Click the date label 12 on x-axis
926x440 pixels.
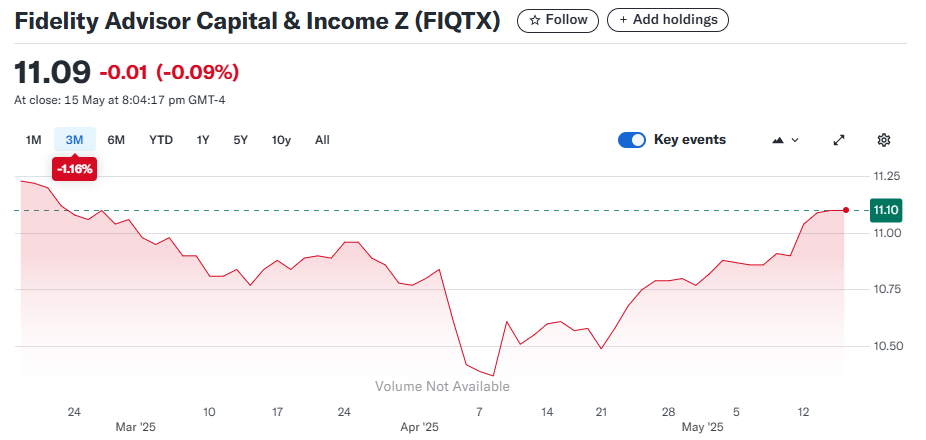pyautogui.click(x=803, y=412)
